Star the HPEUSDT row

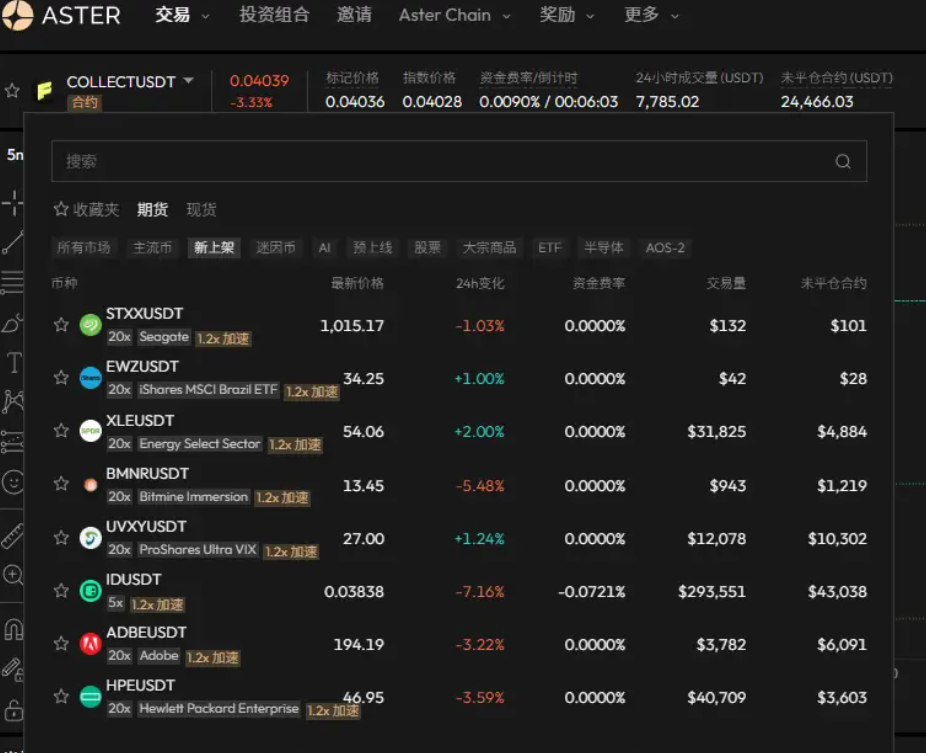[61, 697]
